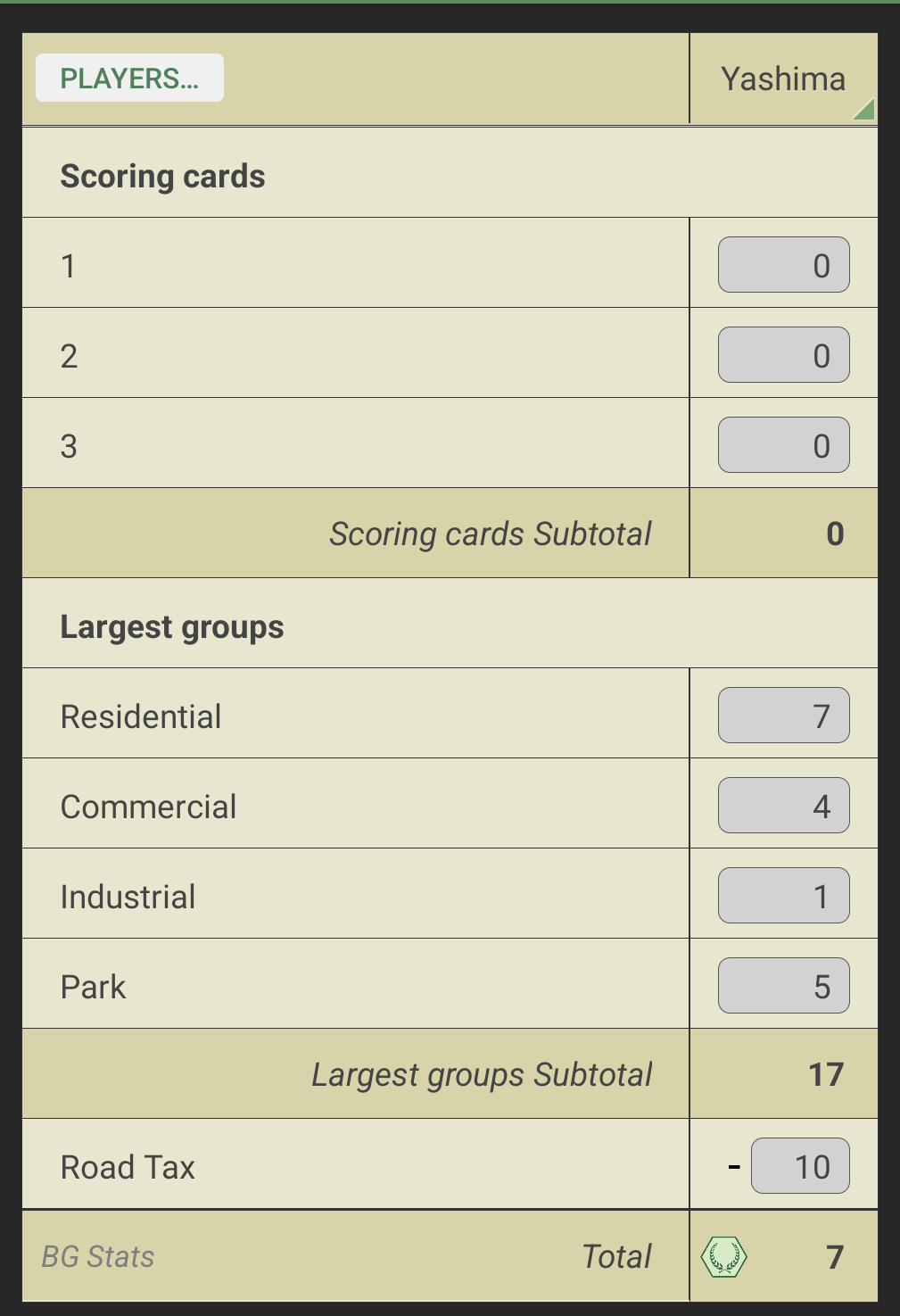Click the BG Stats label

point(98,1256)
